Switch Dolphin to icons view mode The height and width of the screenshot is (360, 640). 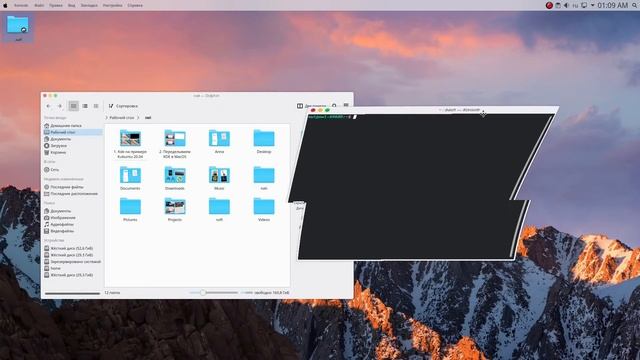(73, 106)
